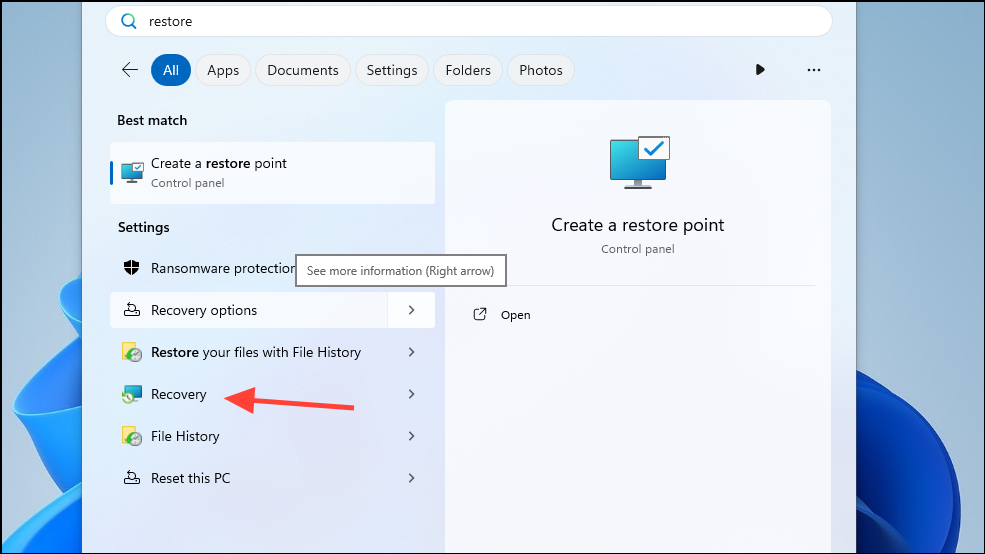This screenshot has height=554, width=985.
Task: Open the three-dot more options menu
Action: 814,70
